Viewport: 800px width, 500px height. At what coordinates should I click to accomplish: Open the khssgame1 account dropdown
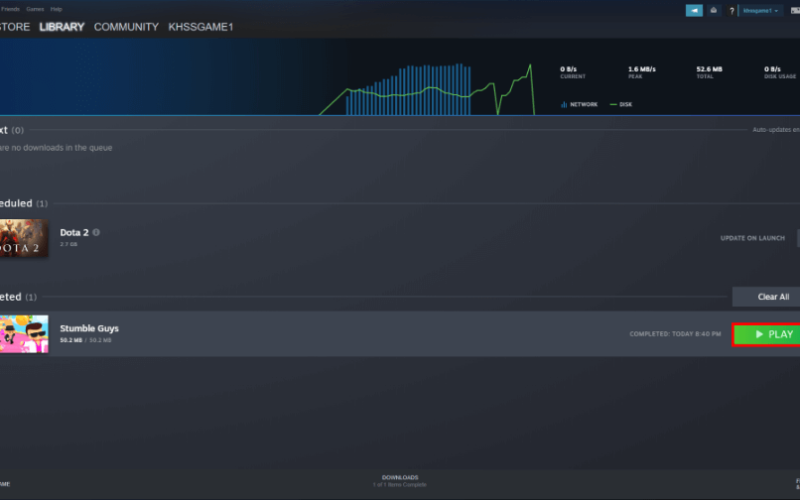pyautogui.click(x=760, y=11)
